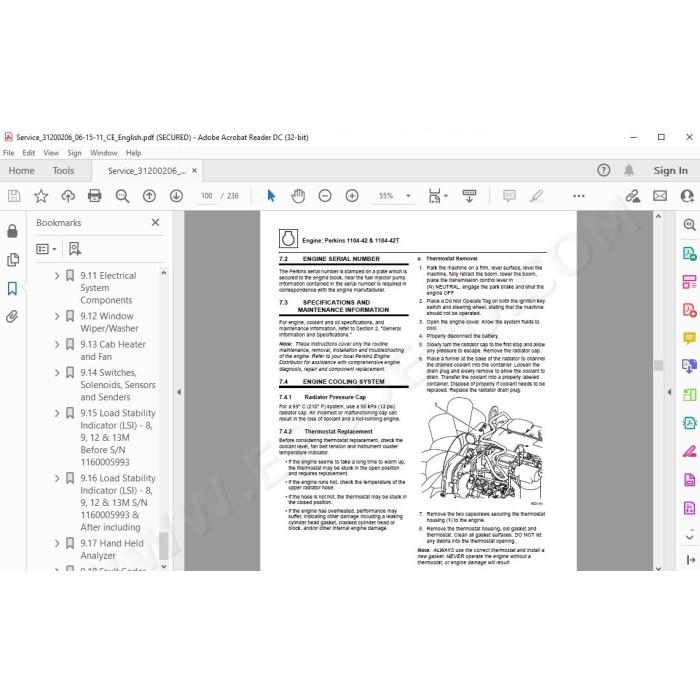Open the Sign menu
This screenshot has height=700, width=700.
coord(74,153)
